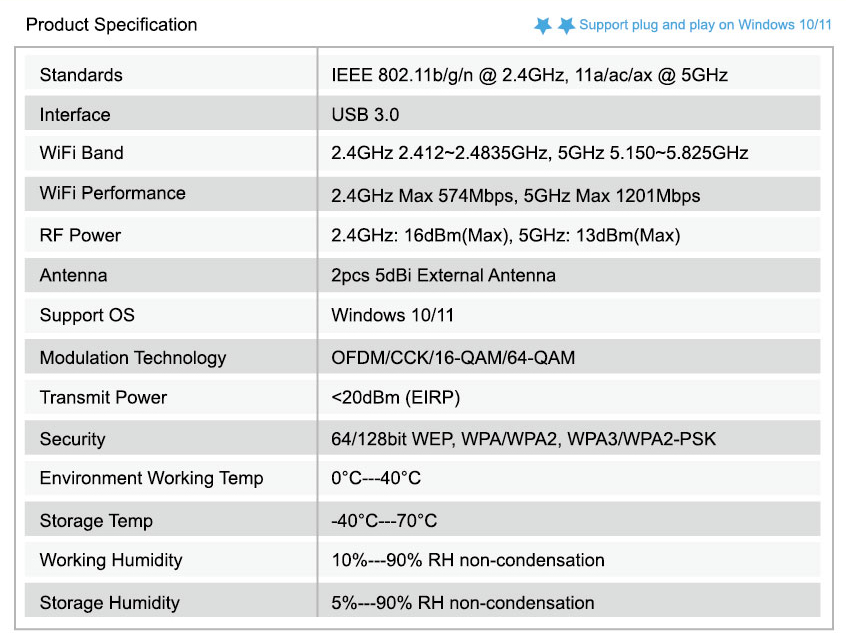
Task: Click the -40°C---70°C storage temp value
Action: coord(384,521)
